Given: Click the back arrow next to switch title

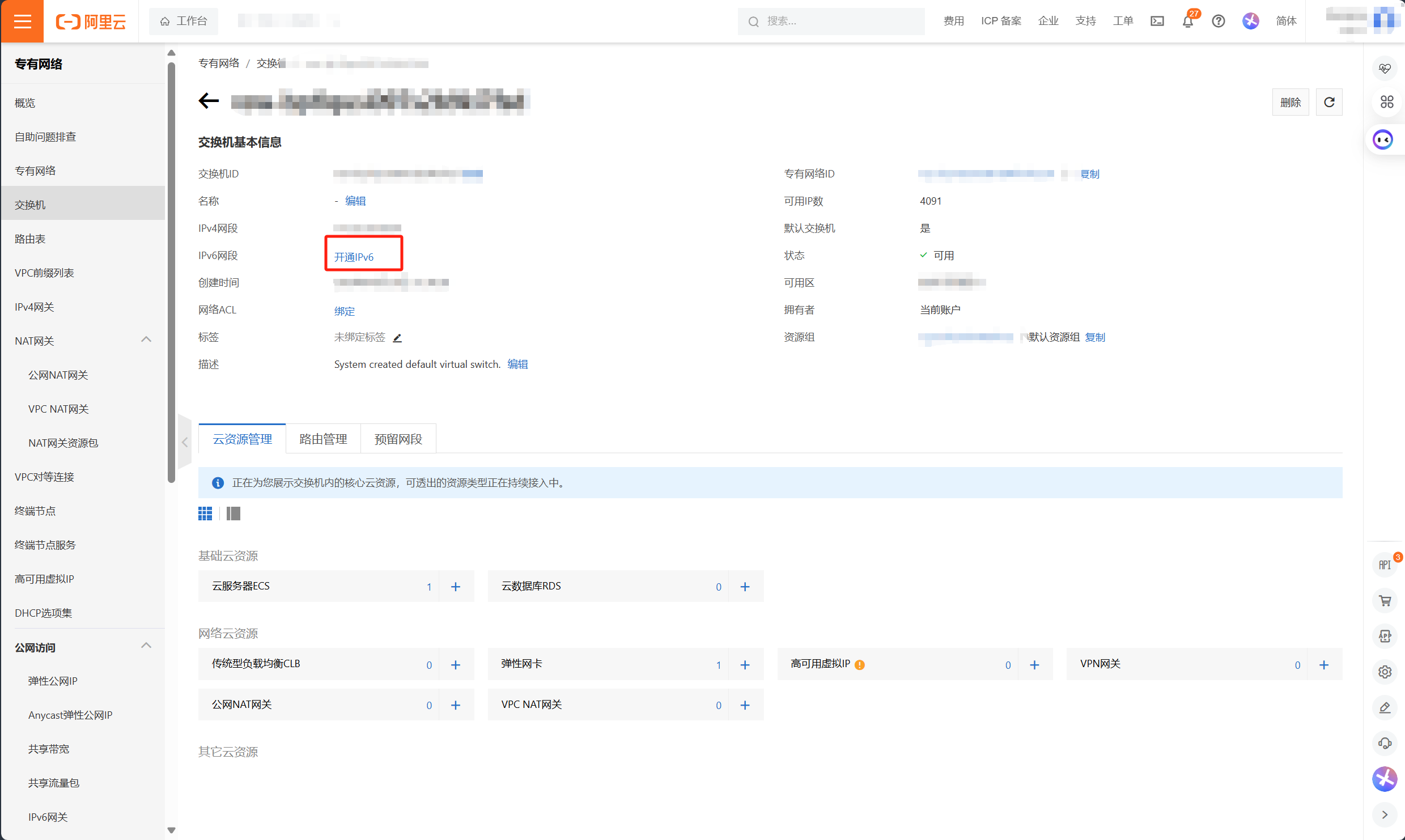Looking at the screenshot, I should click(x=209, y=101).
